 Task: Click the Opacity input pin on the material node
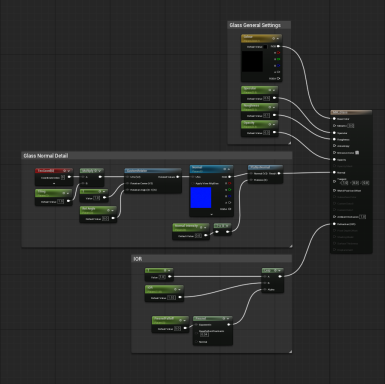click(x=334, y=159)
